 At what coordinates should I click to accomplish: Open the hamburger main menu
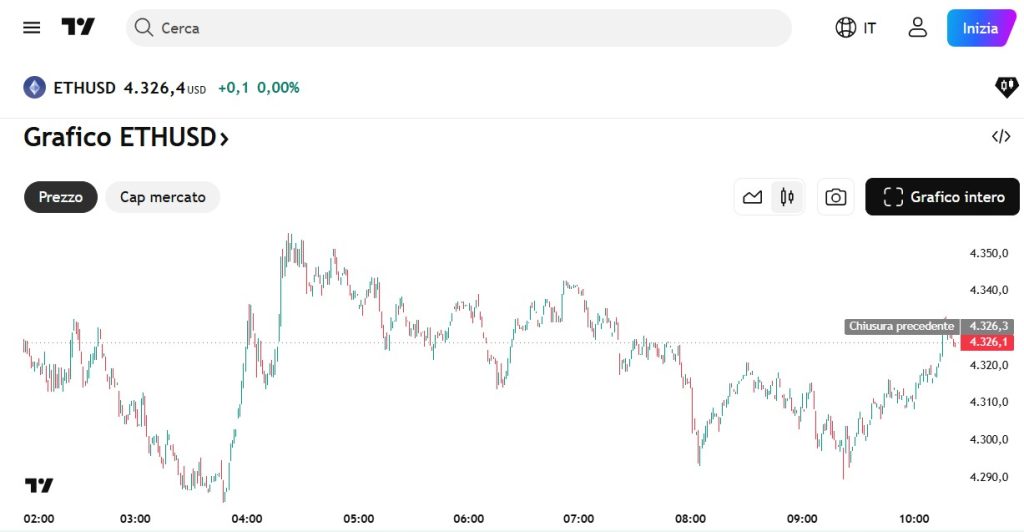click(x=32, y=27)
